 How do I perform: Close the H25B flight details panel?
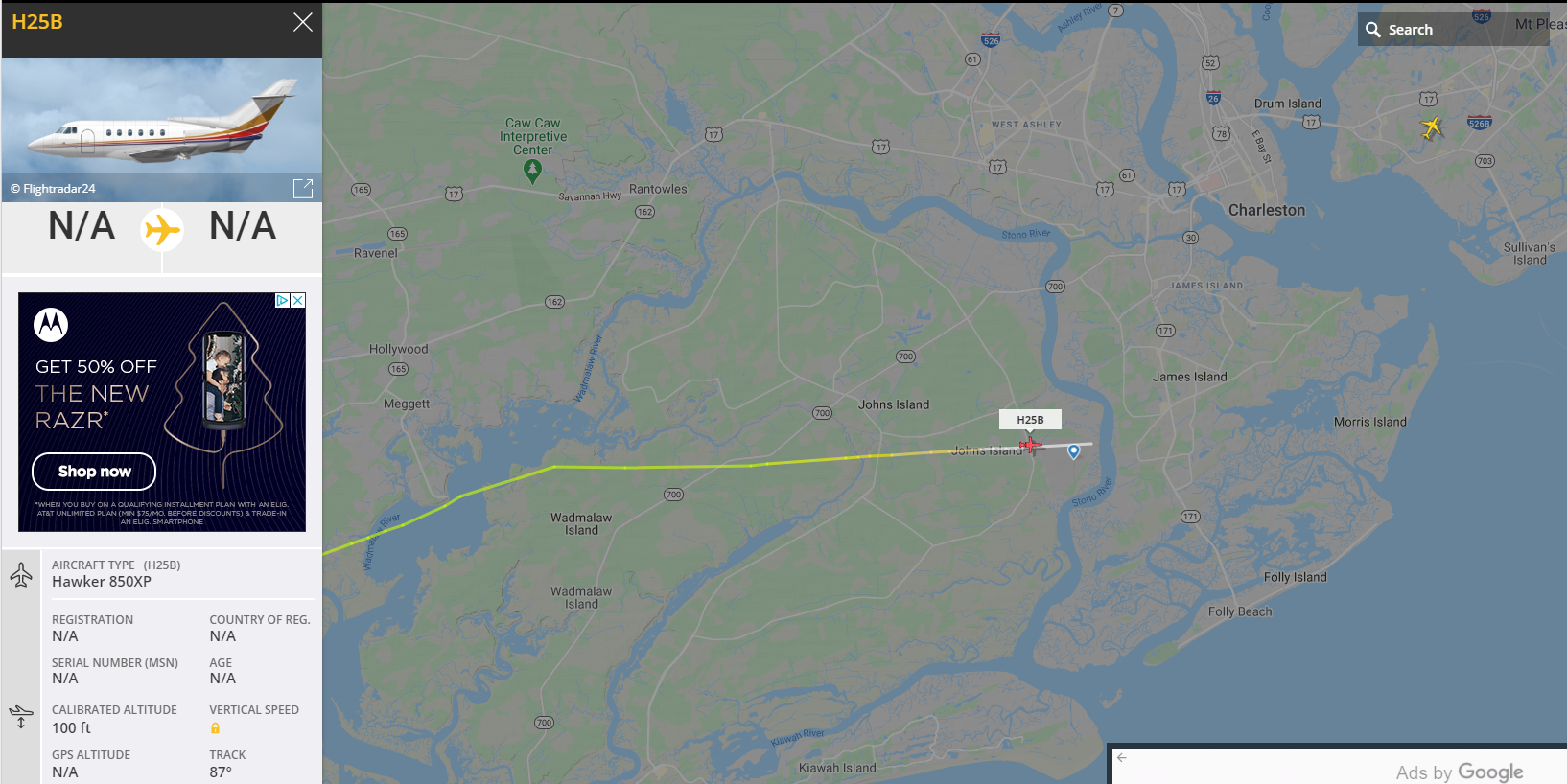tap(303, 22)
